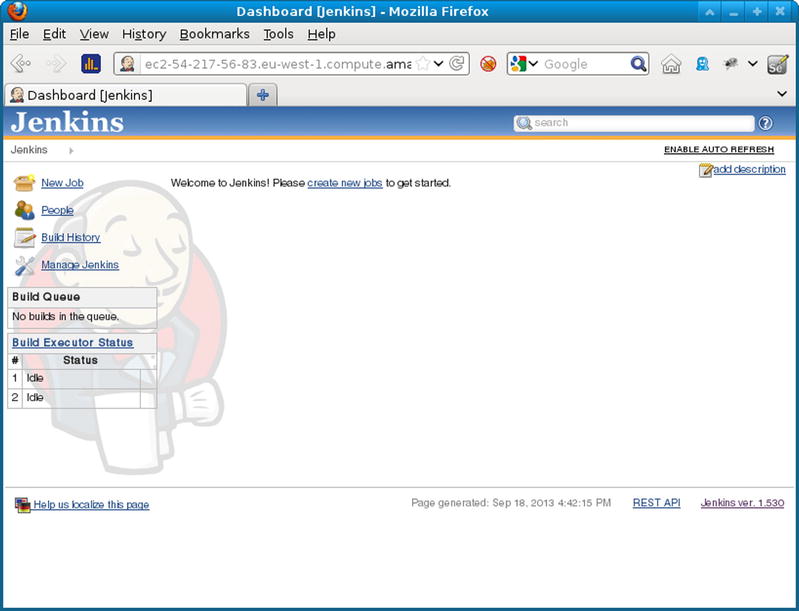Click the bug extension icon in toolbar
Screen dimensions: 799x611
coord(730,64)
